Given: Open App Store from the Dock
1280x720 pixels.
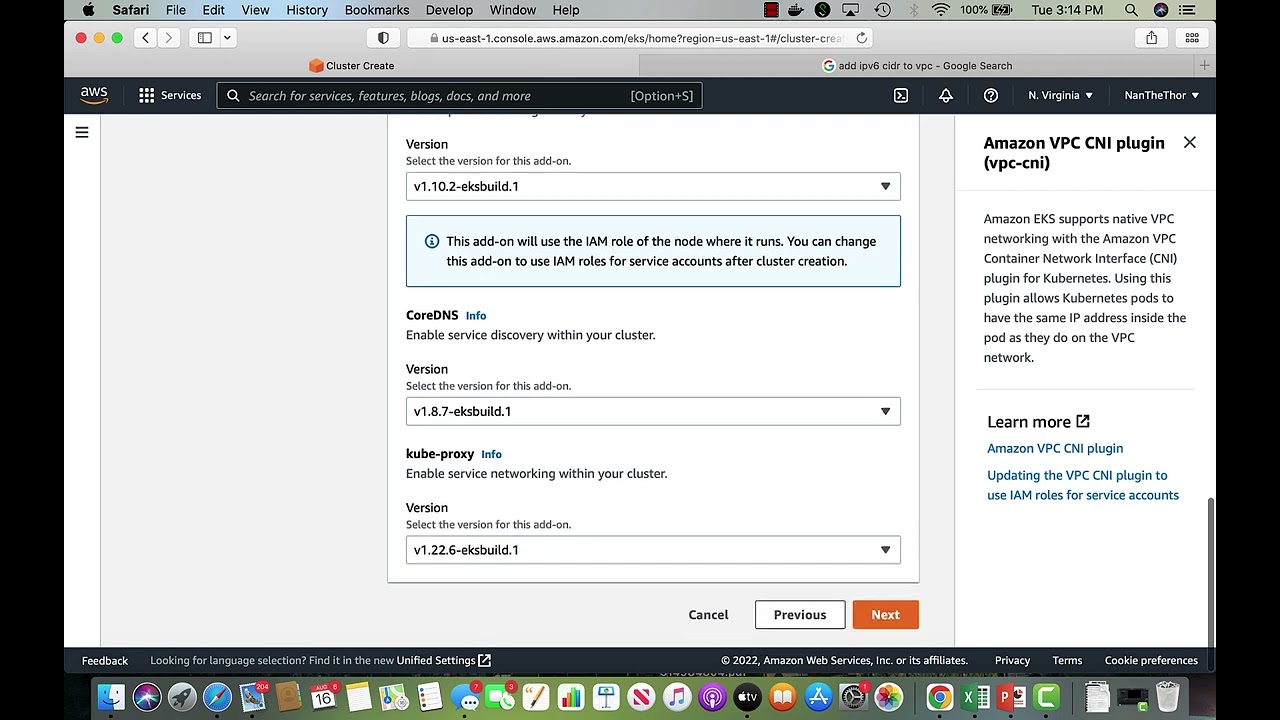Looking at the screenshot, I should coord(819,697).
